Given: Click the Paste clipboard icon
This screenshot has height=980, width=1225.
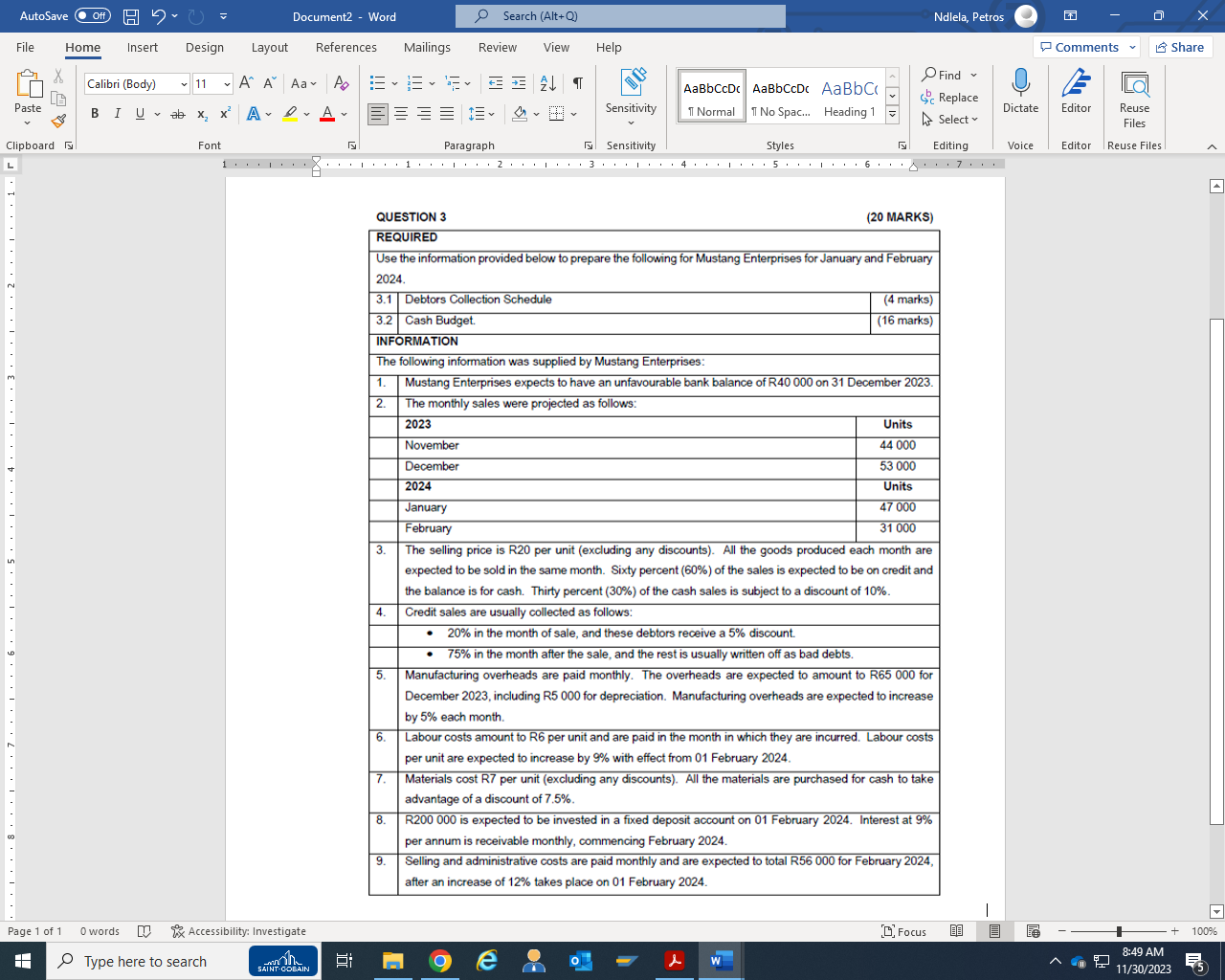Looking at the screenshot, I should pyautogui.click(x=28, y=84).
